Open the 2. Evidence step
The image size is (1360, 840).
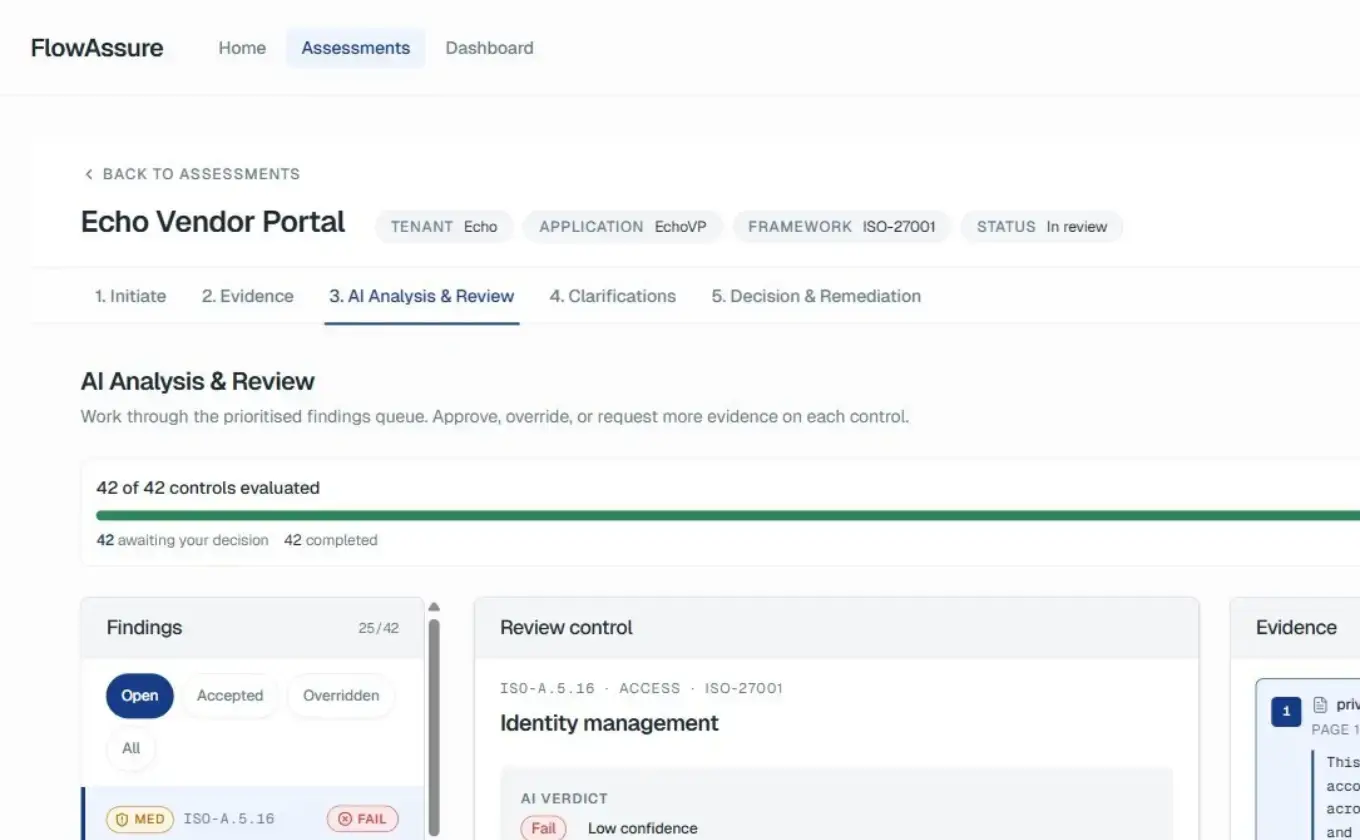tap(248, 296)
